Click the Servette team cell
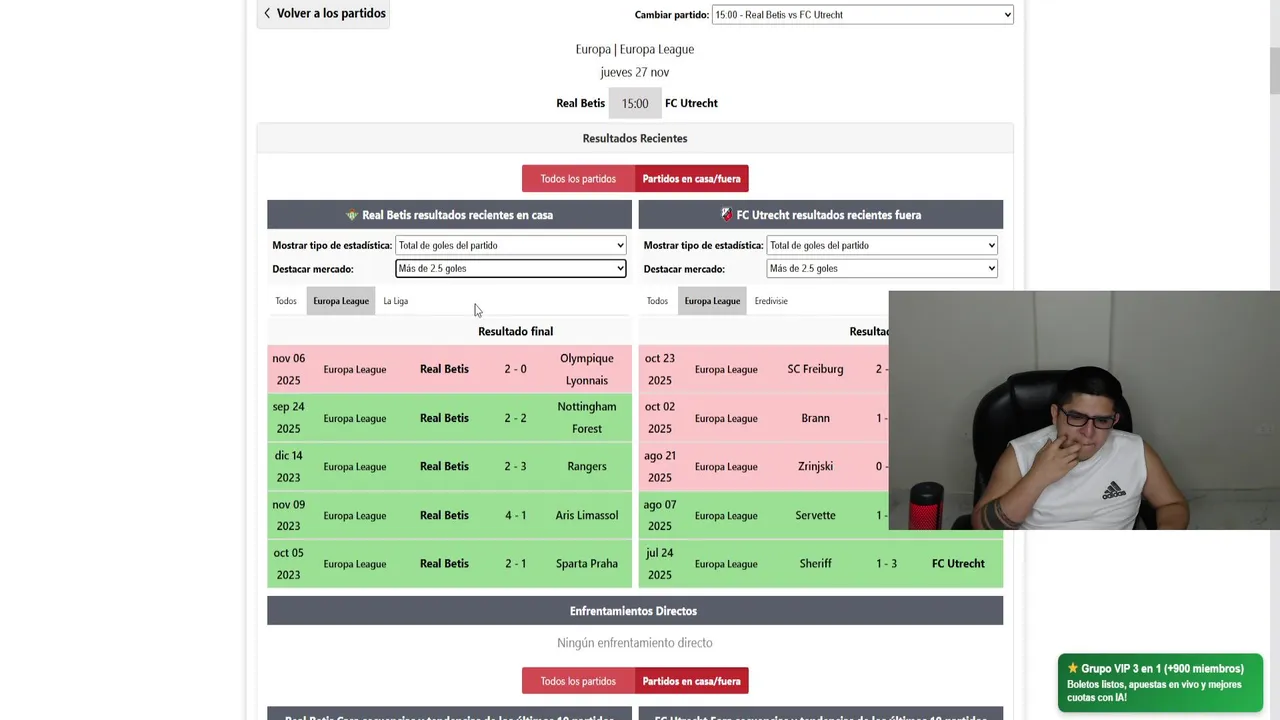Viewport: 1280px width, 720px height. (815, 515)
